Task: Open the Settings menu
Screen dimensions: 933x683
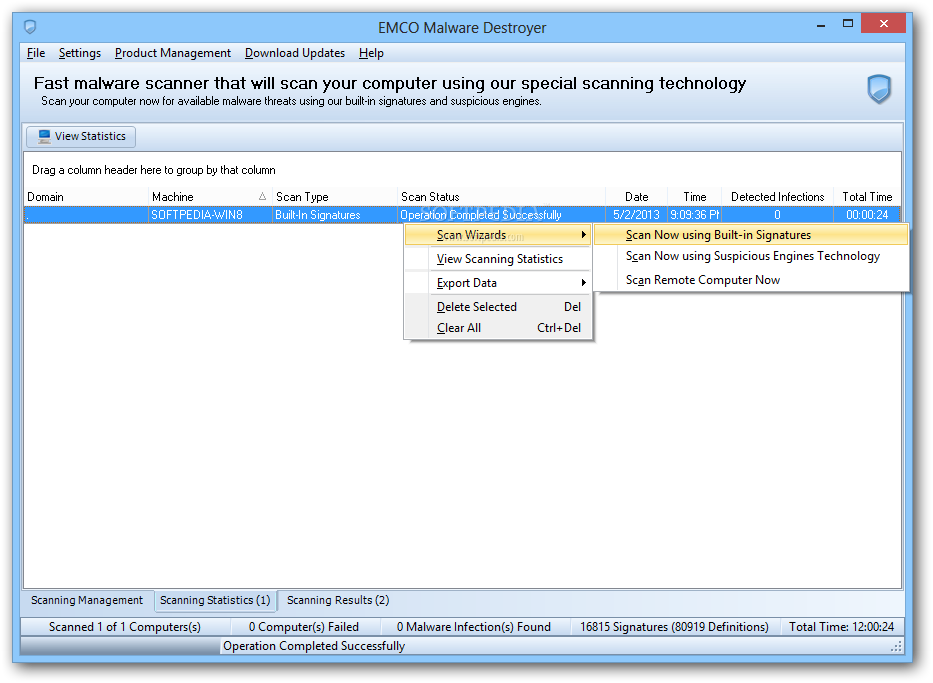Action: [79, 53]
